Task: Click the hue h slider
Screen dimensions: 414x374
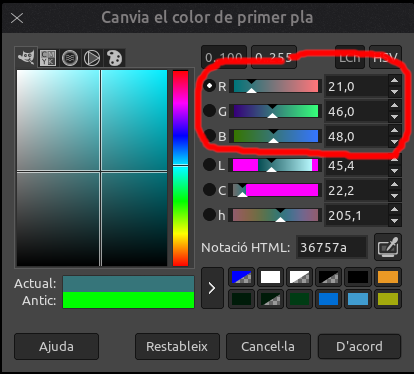Action: [x=276, y=215]
